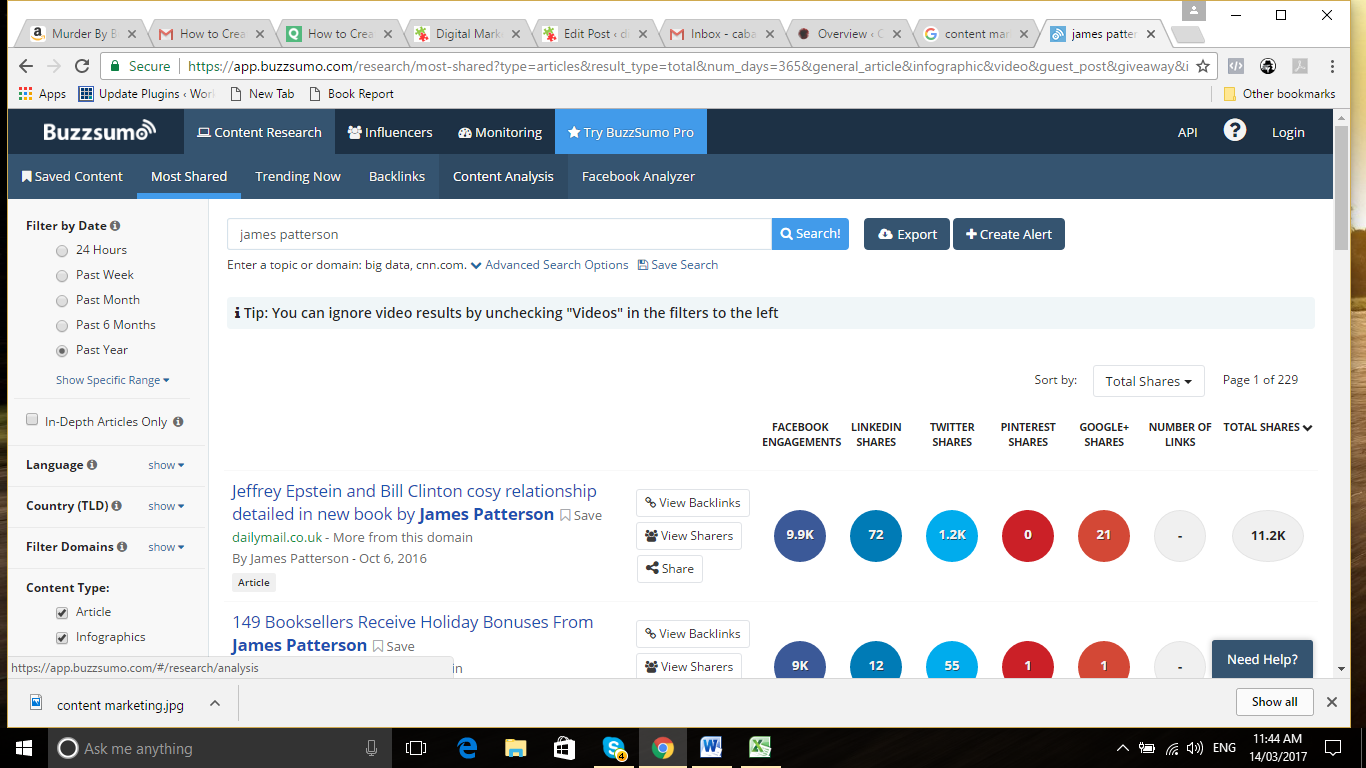Select Past Month date filter
This screenshot has width=1366, height=768.
(62, 301)
